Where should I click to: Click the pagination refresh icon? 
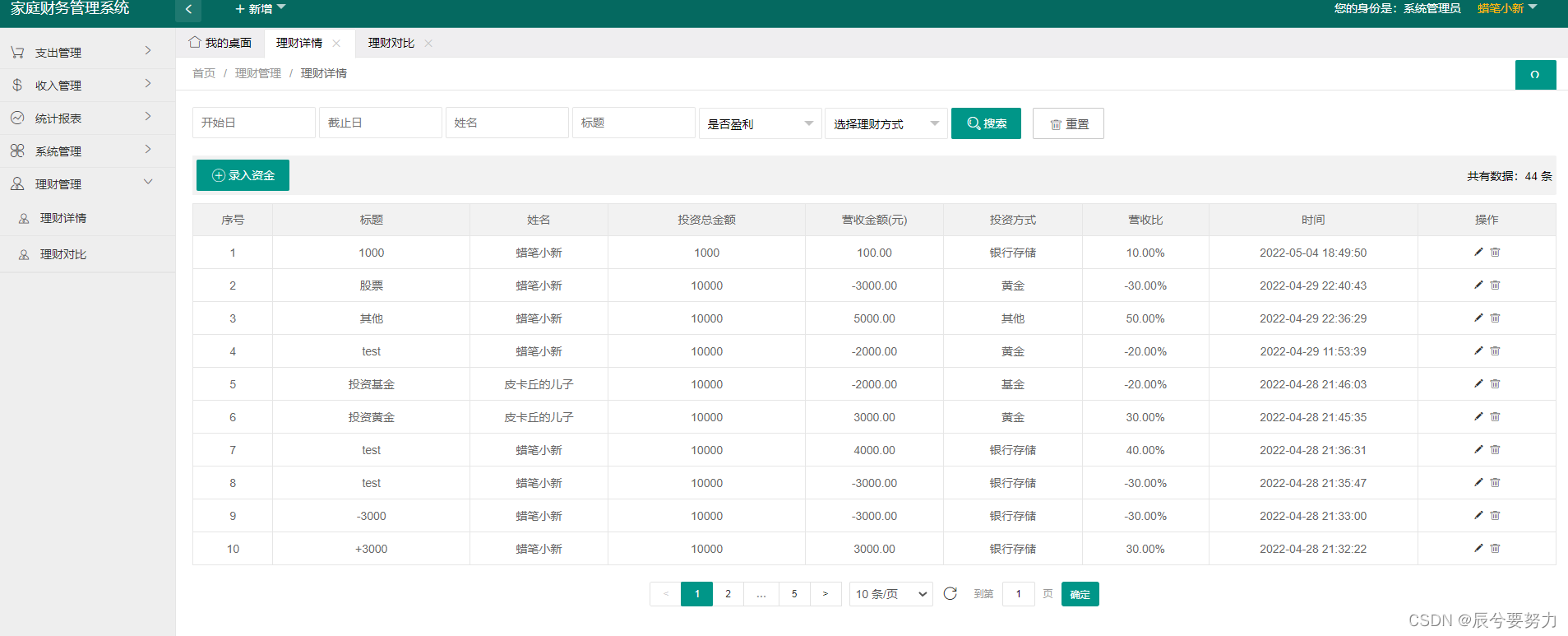click(951, 593)
